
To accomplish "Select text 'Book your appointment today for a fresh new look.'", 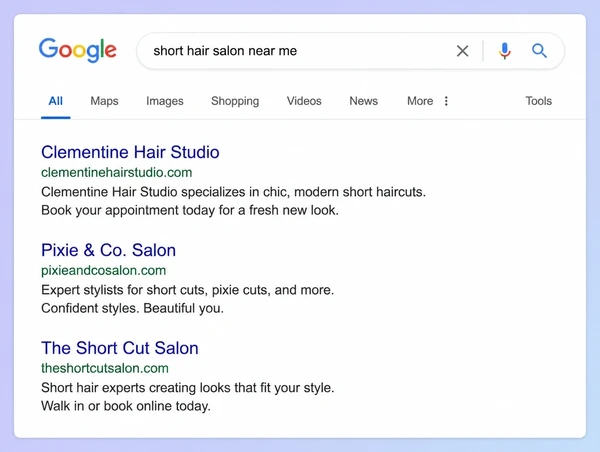I will [x=190, y=210].
